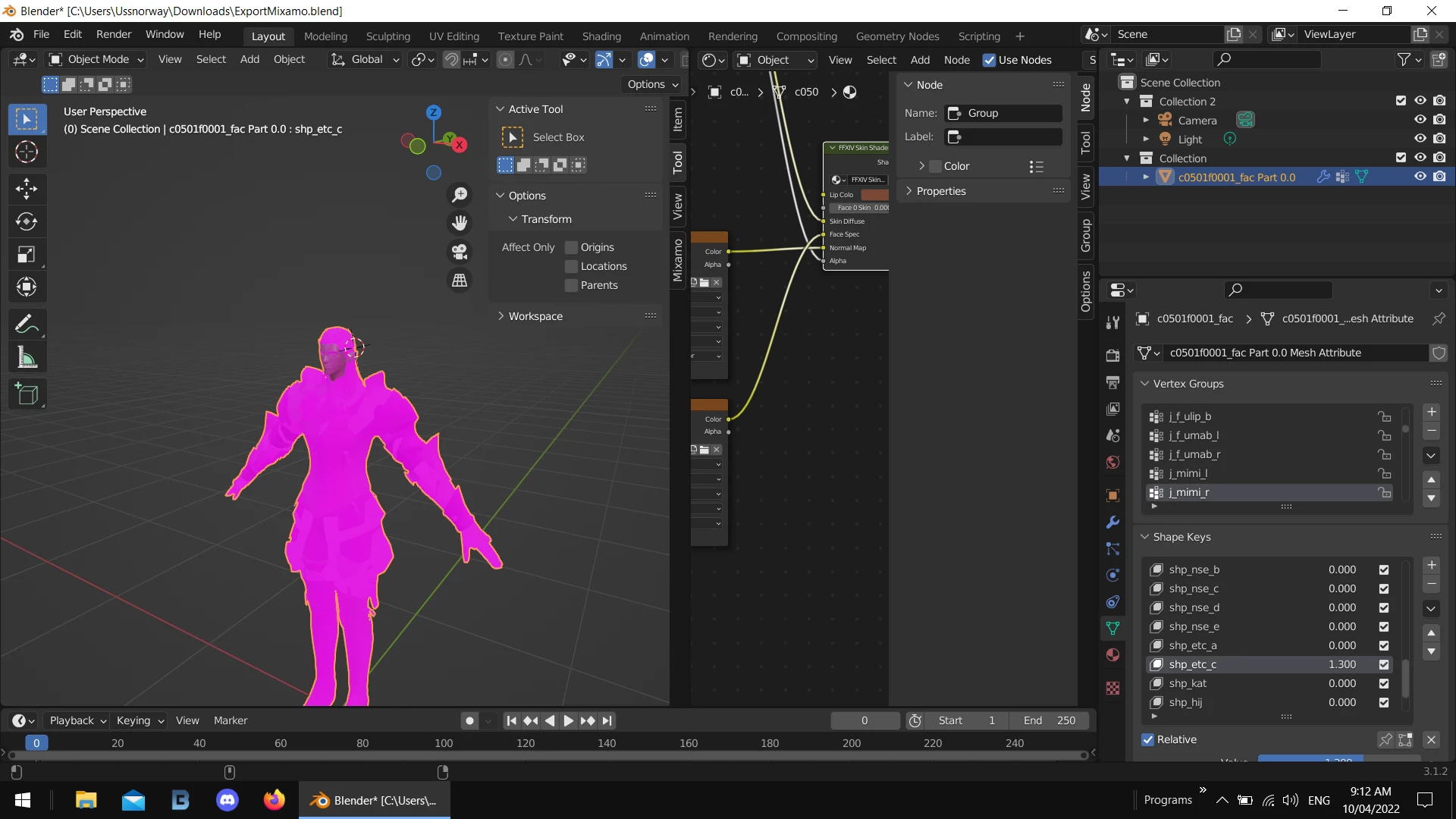
Task: Hide the Camera in the outliner
Action: click(1420, 120)
